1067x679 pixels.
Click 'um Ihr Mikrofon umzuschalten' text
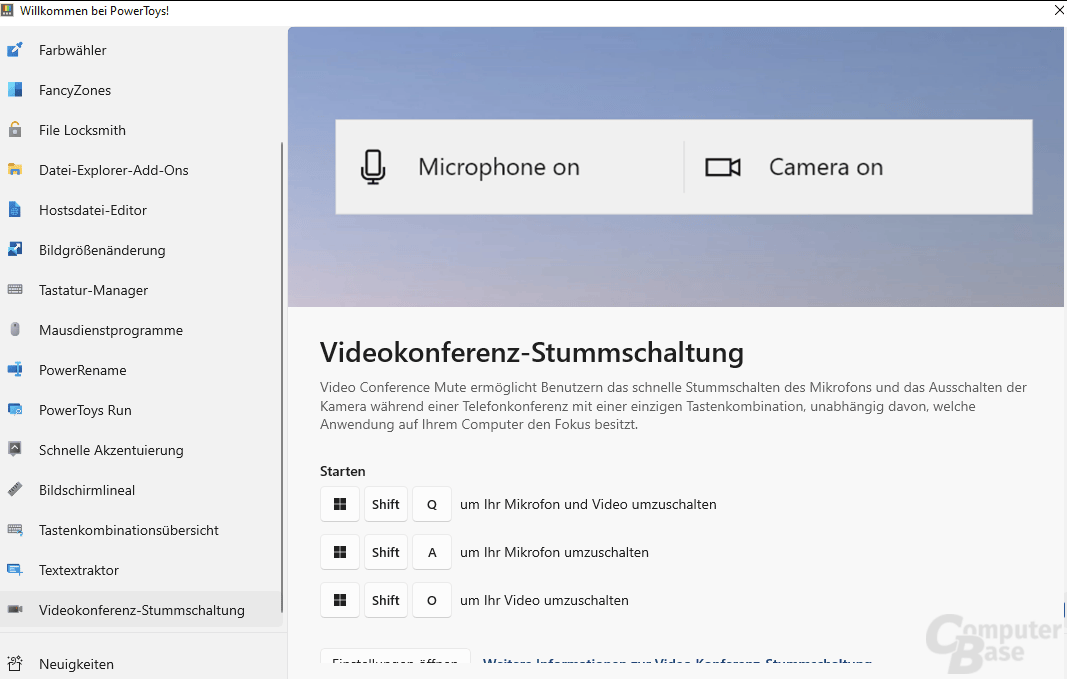[x=554, y=552]
